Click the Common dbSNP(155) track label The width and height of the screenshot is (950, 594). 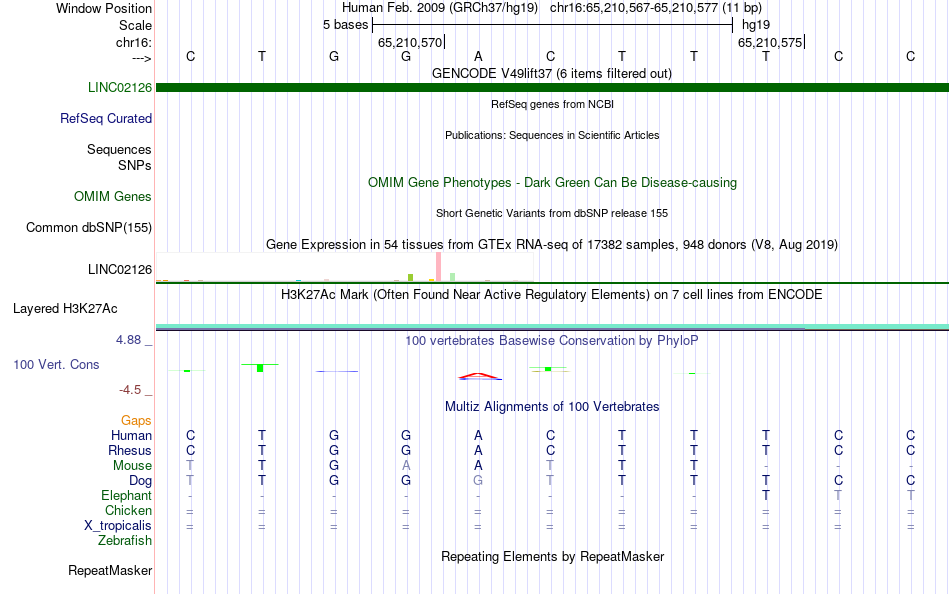coord(88,227)
